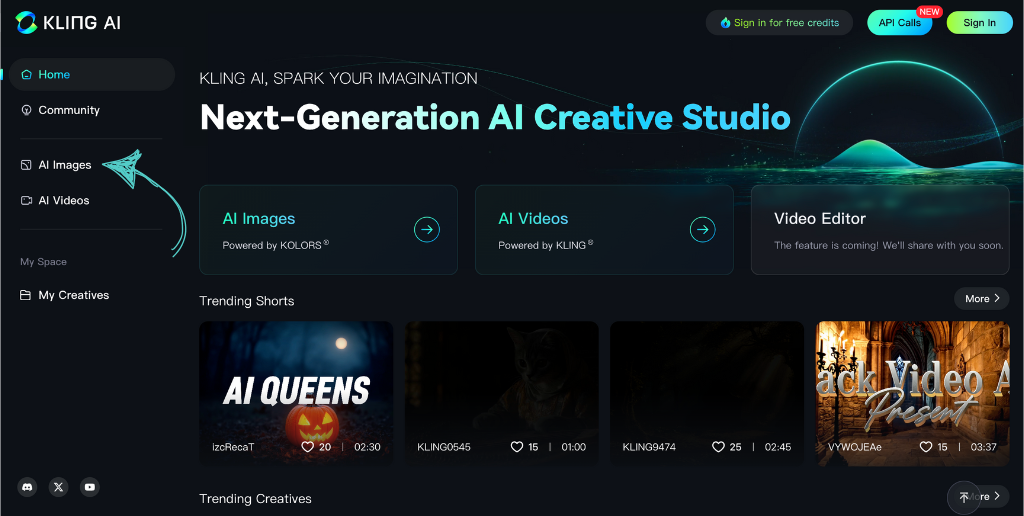Screen dimensions: 1024x516
Task: Click the Sign In button
Action: pyautogui.click(x=980, y=23)
